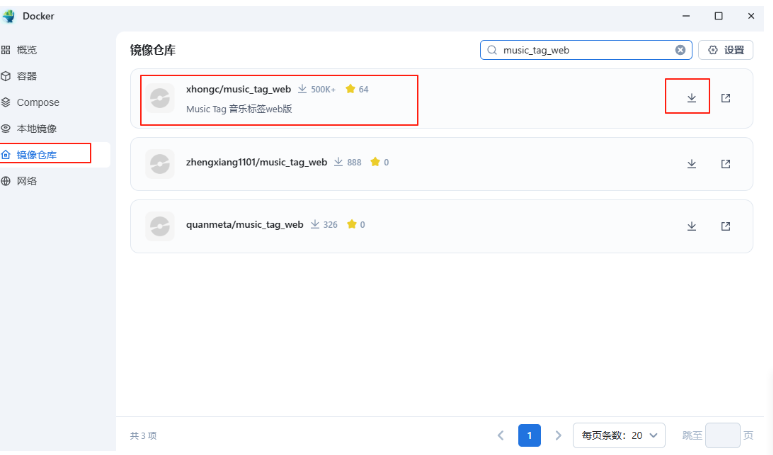Go to previous page arrow
Viewport: 773px width, 455px height.
coord(501,435)
